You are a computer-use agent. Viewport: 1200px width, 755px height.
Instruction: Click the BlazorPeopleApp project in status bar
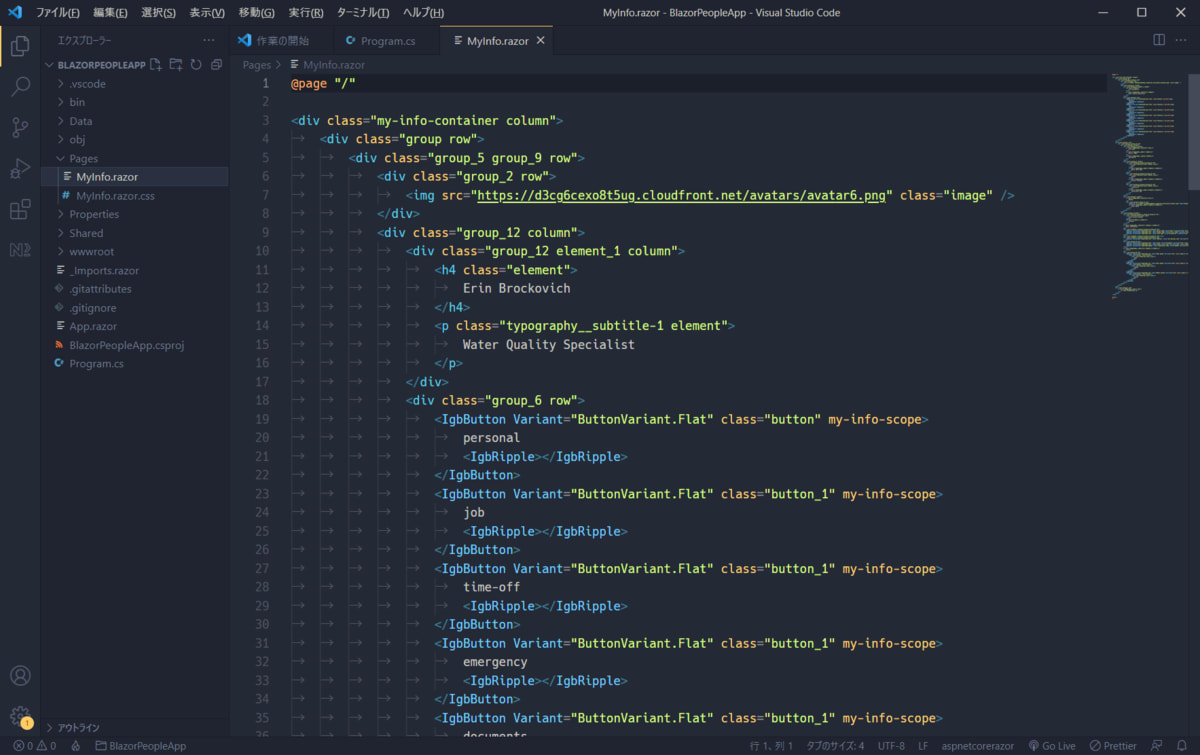click(140, 746)
